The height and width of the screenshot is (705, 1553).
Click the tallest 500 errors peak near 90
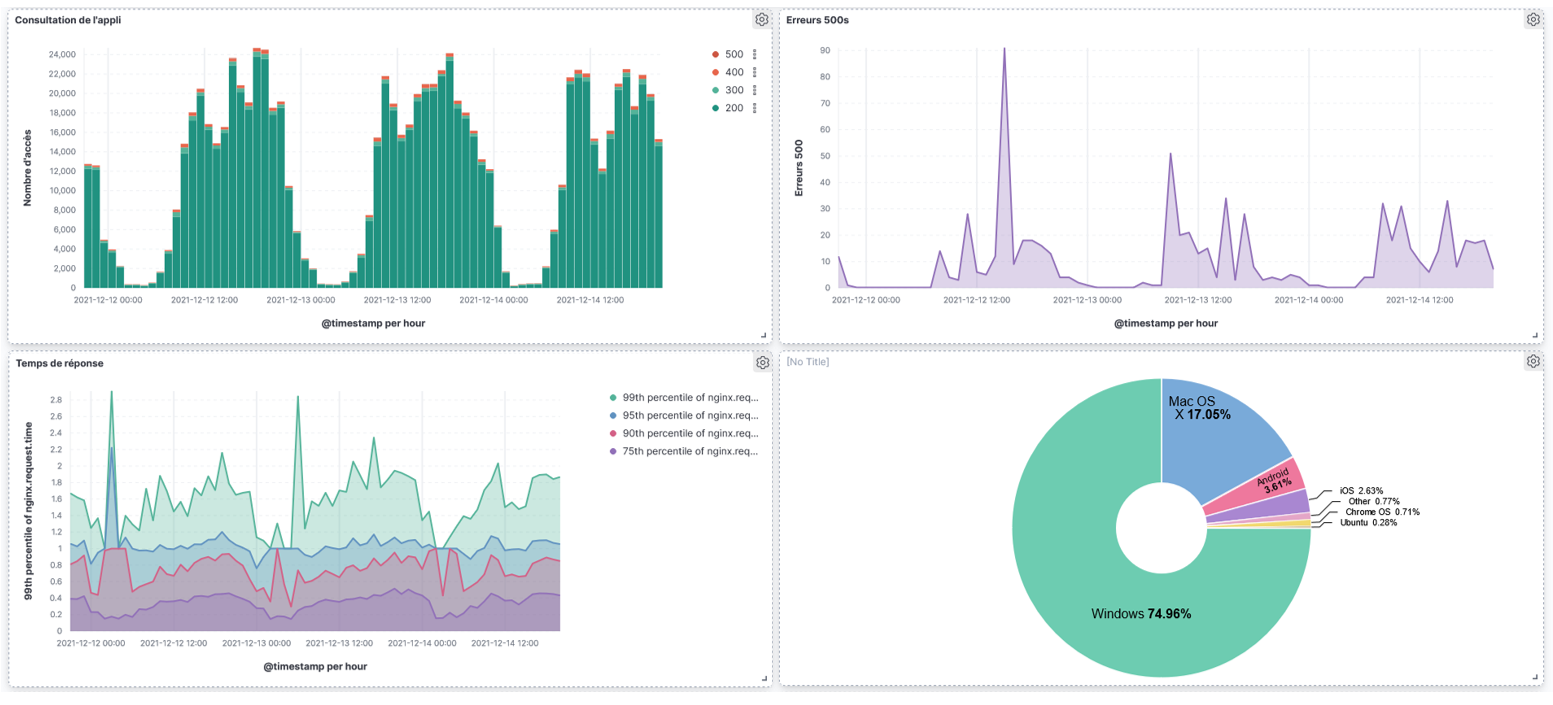click(x=1004, y=49)
